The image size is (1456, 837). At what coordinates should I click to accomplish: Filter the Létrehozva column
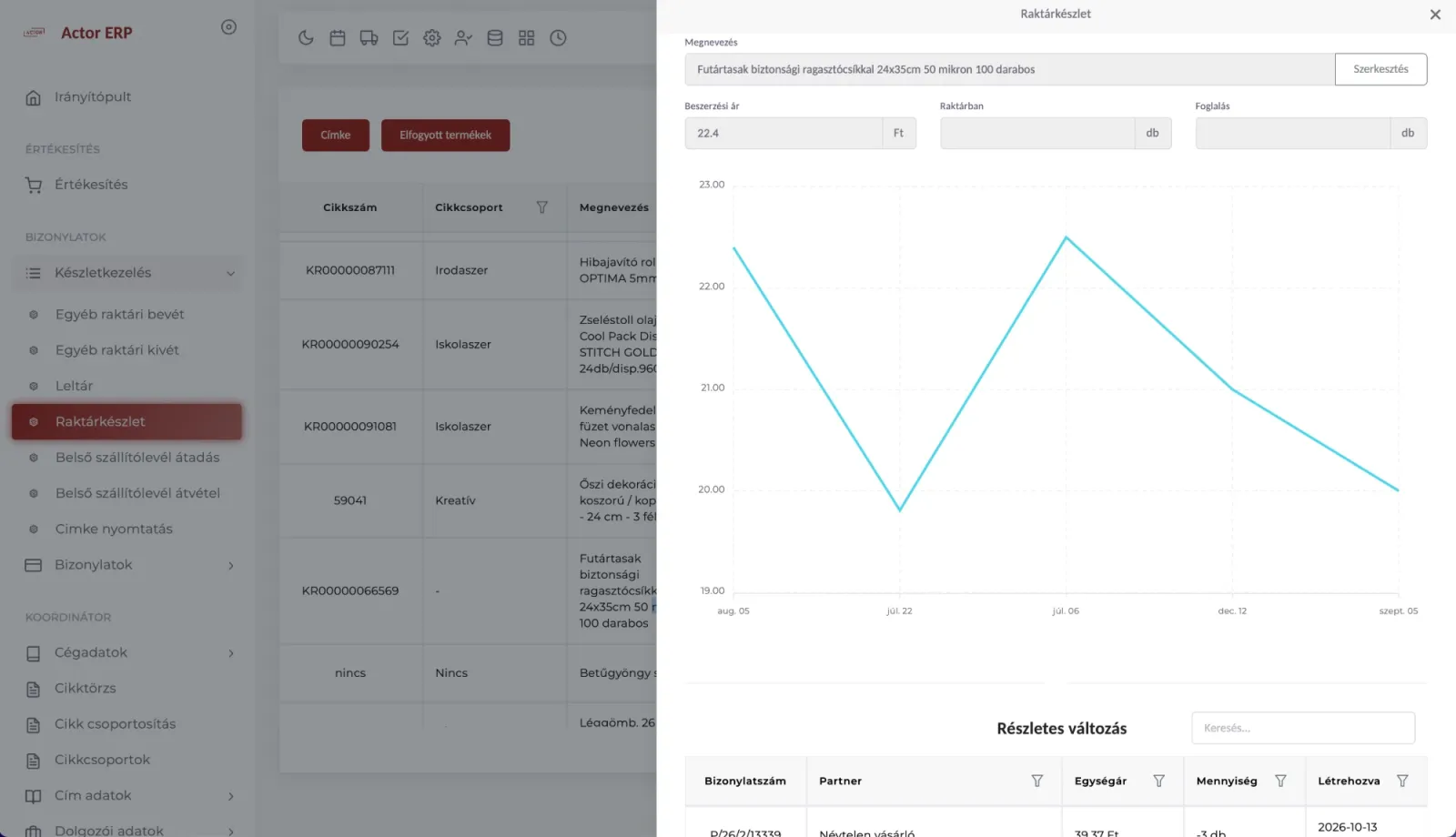pos(1402,781)
